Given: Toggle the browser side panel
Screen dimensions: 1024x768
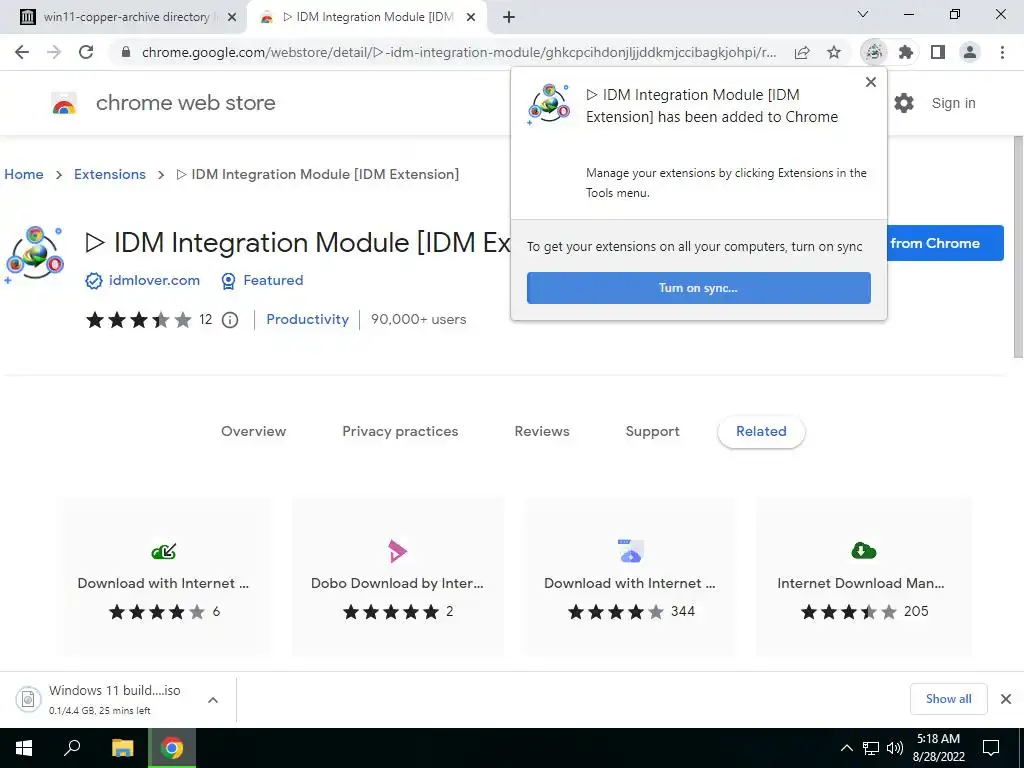Looking at the screenshot, I should [x=938, y=52].
